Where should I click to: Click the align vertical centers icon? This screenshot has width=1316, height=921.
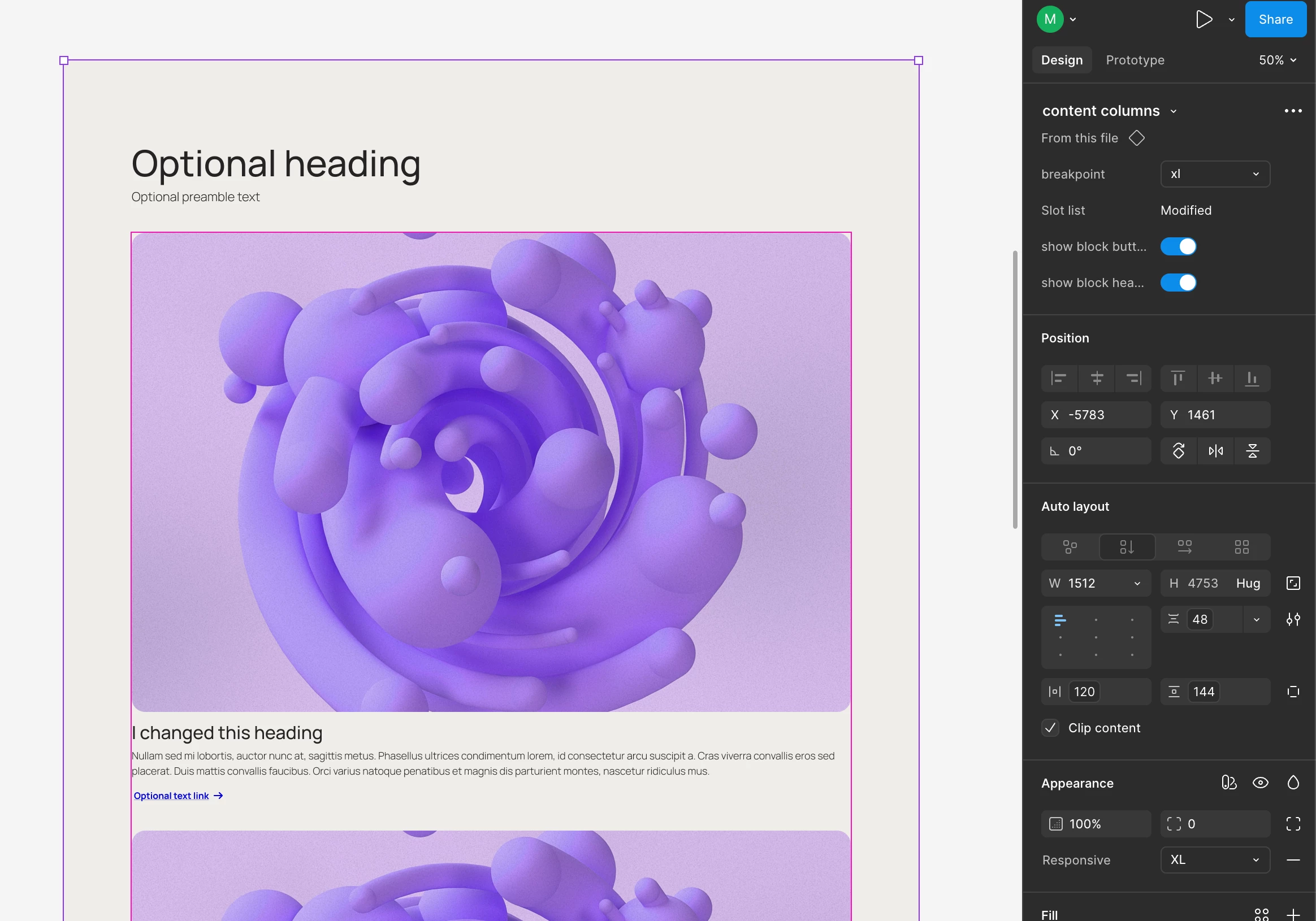(1215, 378)
